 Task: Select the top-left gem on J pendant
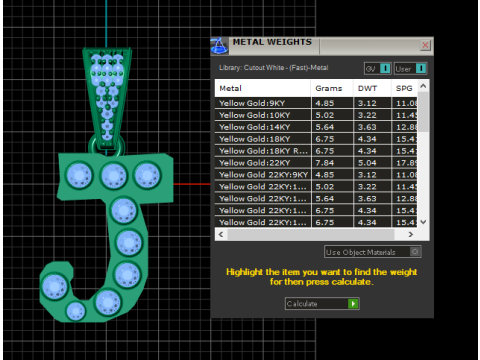coord(79,175)
